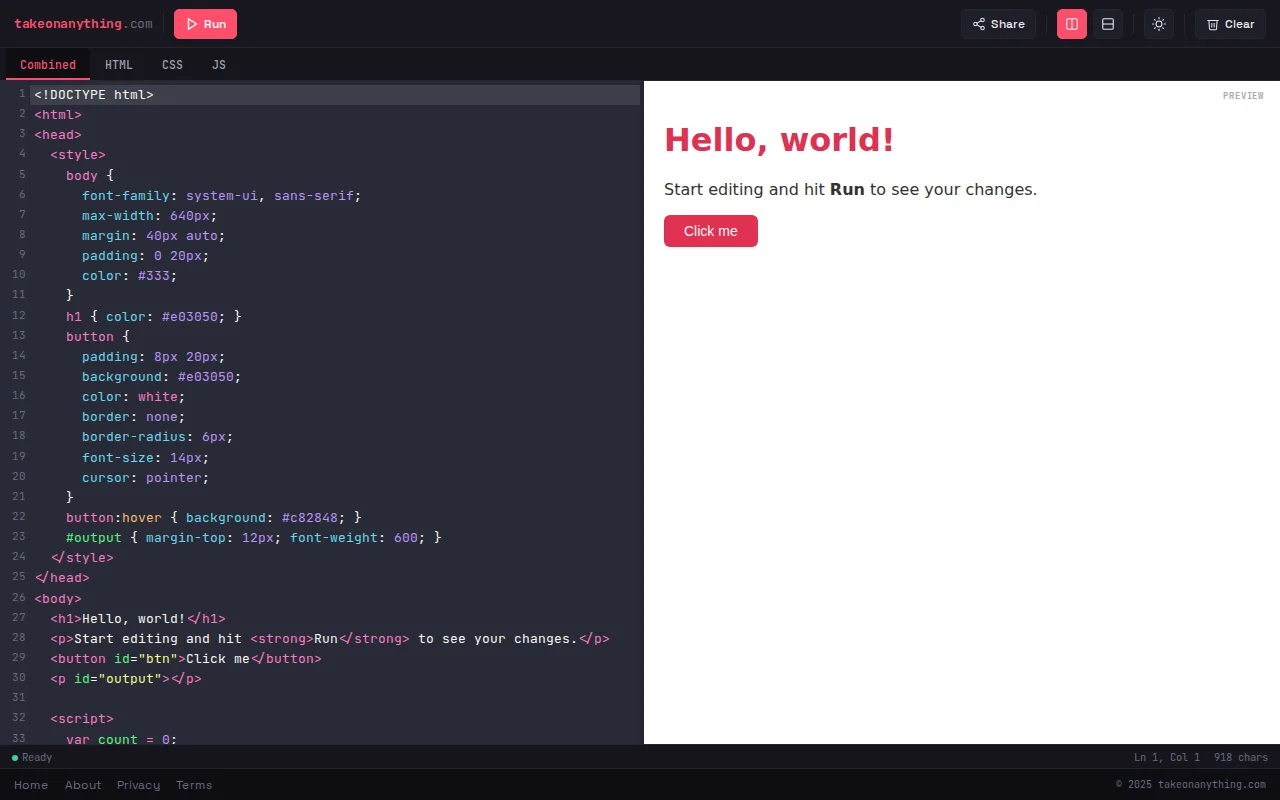Click the 'Ln 1, Col 1' status text

[x=1167, y=757]
